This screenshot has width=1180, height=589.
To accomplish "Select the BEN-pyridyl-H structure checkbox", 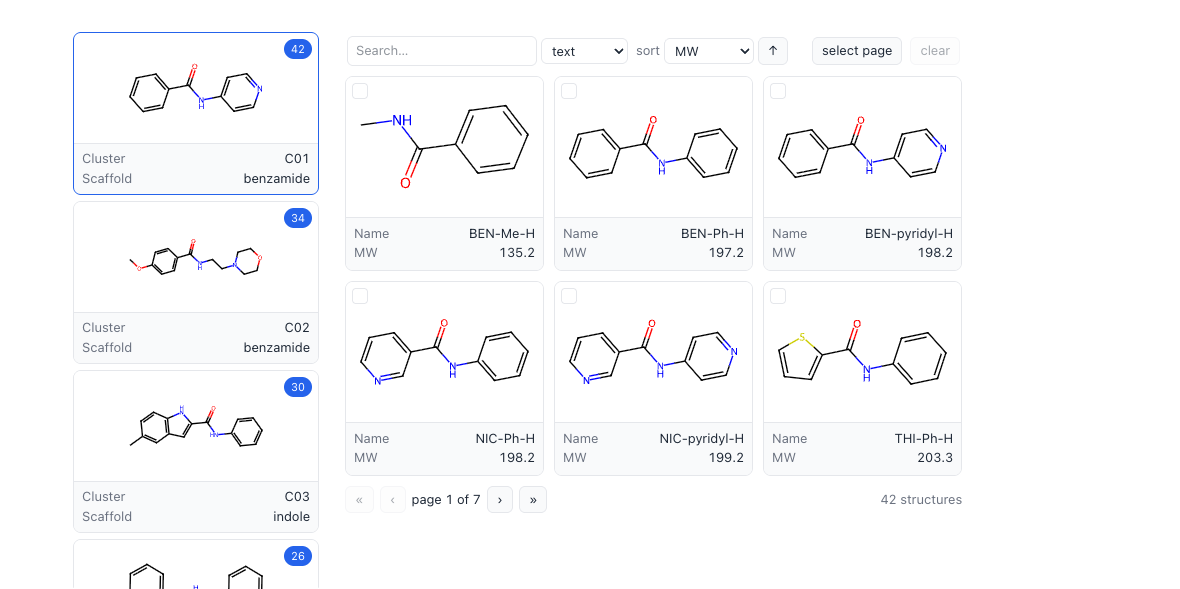I will [x=778, y=91].
